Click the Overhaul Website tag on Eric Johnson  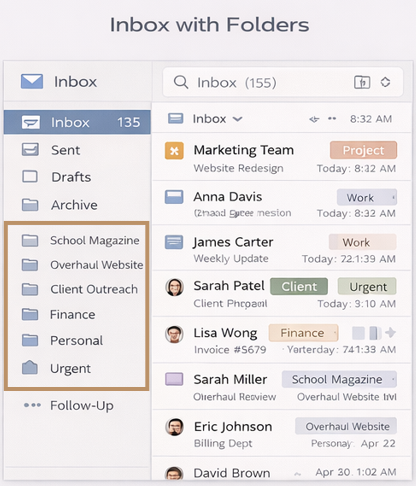tap(346, 426)
